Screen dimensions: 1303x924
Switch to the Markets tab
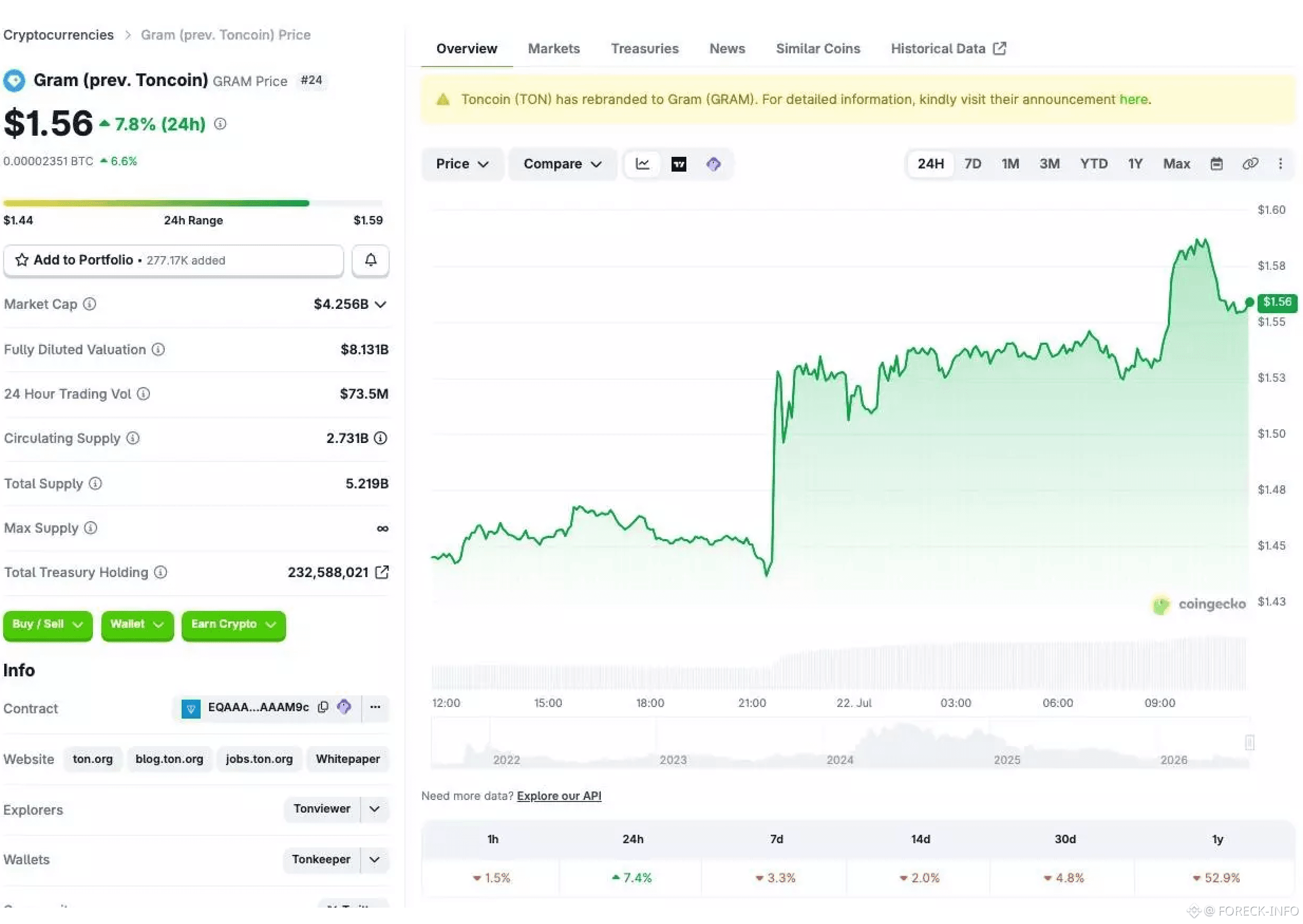[x=553, y=49]
